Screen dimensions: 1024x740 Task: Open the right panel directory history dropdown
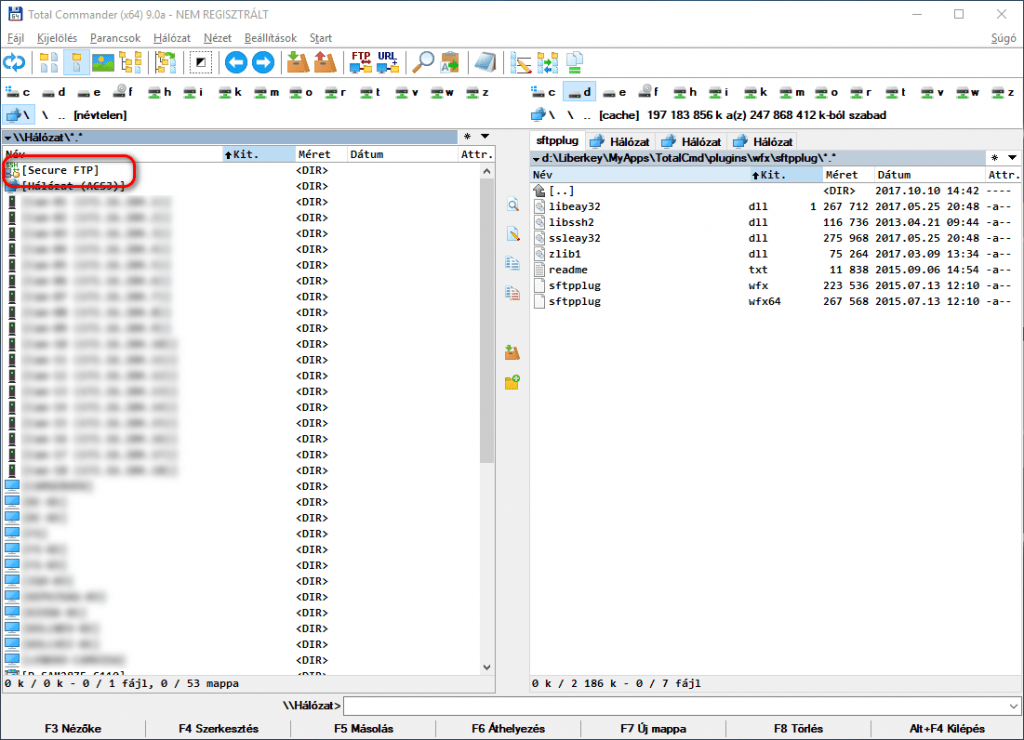[1012, 157]
